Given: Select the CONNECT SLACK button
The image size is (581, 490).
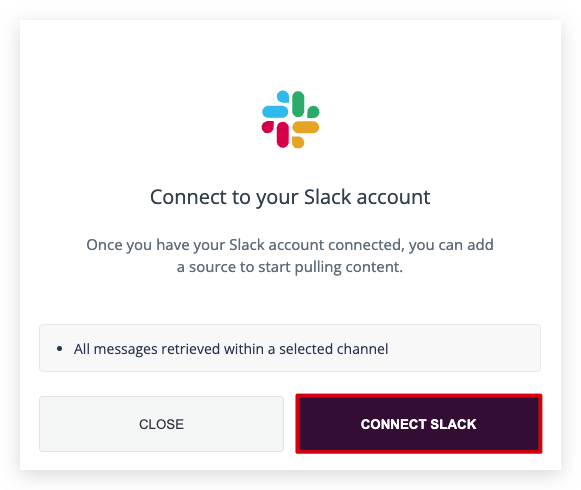Looking at the screenshot, I should pos(419,424).
